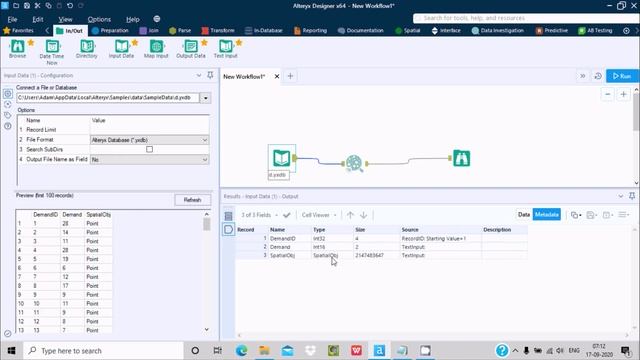This screenshot has height=360, width=640.
Task: Open '3 of 3 Fields' dropdown
Action: coord(260,215)
